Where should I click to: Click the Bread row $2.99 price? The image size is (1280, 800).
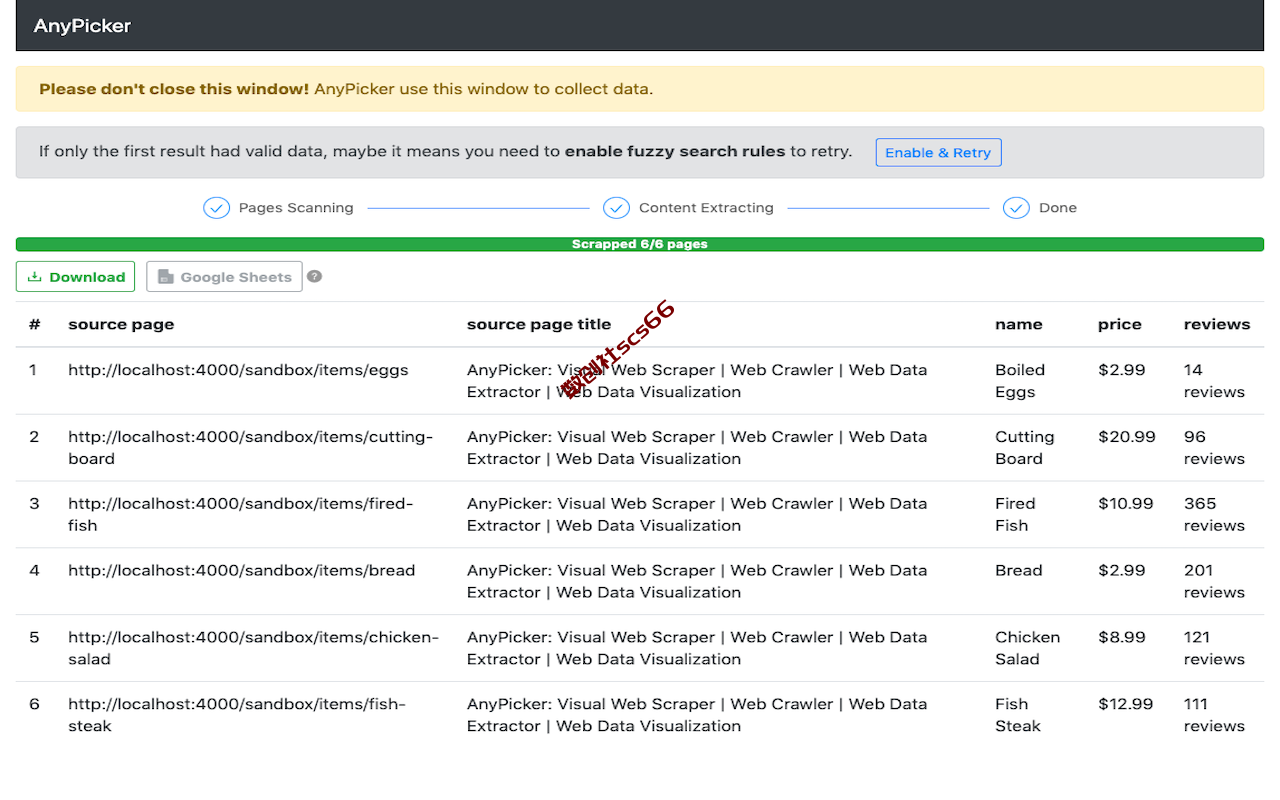[1122, 571]
